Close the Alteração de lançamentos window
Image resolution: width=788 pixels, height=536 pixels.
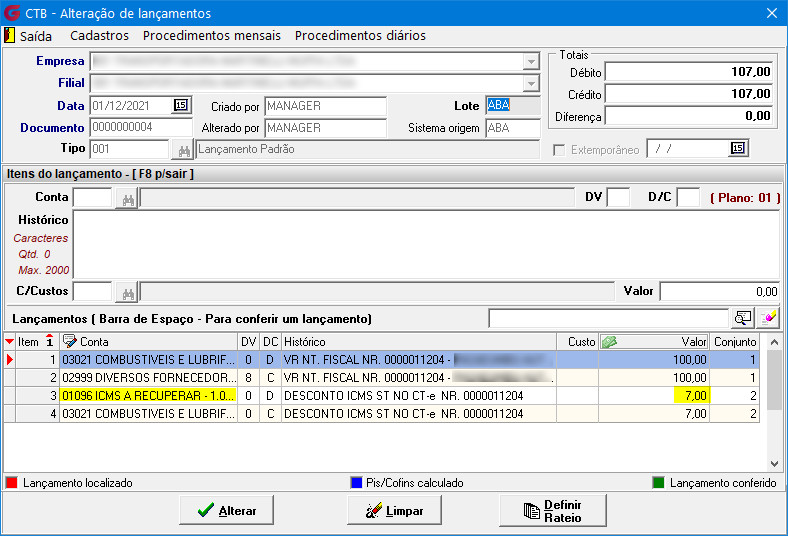click(772, 13)
